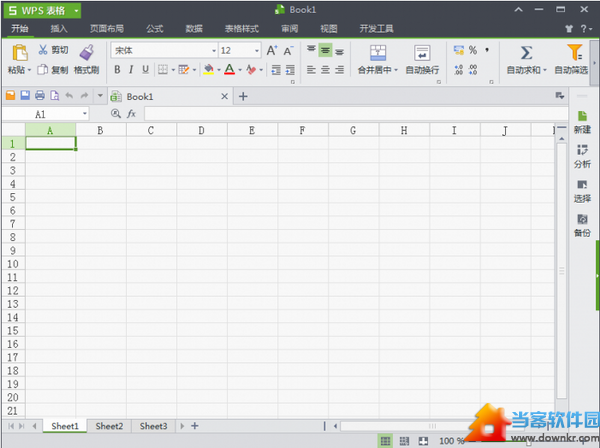The height and width of the screenshot is (448, 600).
Task: Click the currency format icon
Action: click(458, 50)
